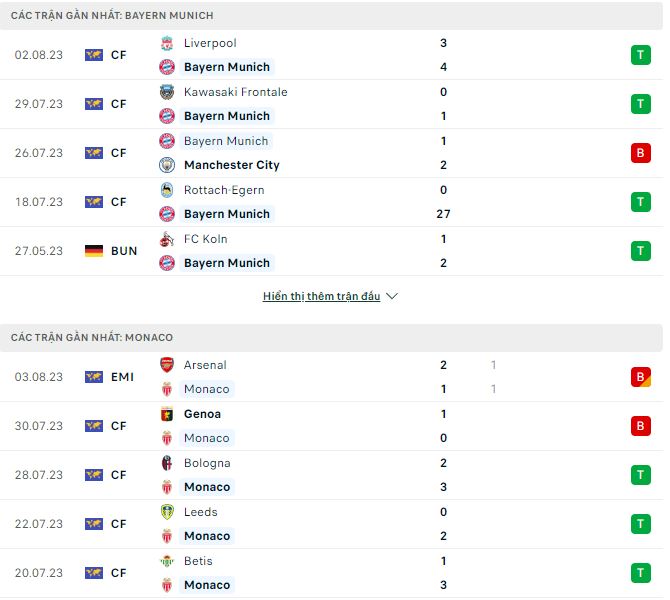Viewport: 670px width, 600px height.
Task: Open the 27-0 Rottach-Egern match score
Action: pos(443,214)
